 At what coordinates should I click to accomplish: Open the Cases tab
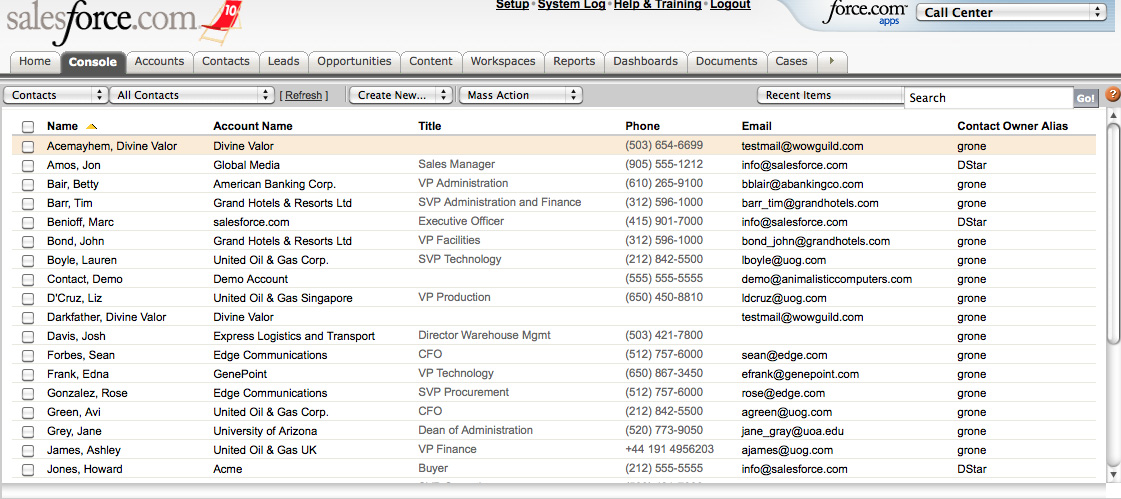pos(791,61)
